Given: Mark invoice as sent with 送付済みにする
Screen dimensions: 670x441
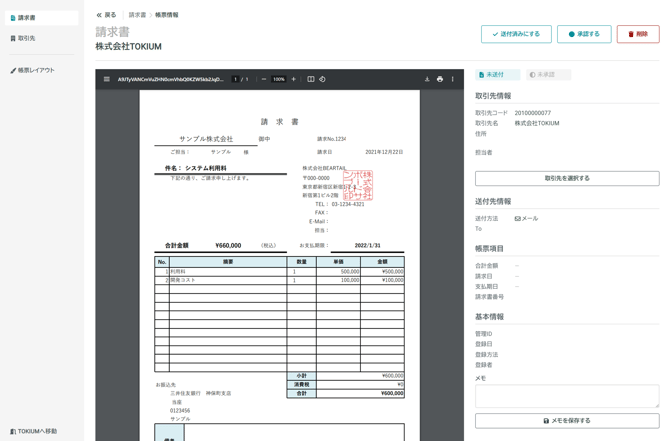Looking at the screenshot, I should [x=516, y=34].
